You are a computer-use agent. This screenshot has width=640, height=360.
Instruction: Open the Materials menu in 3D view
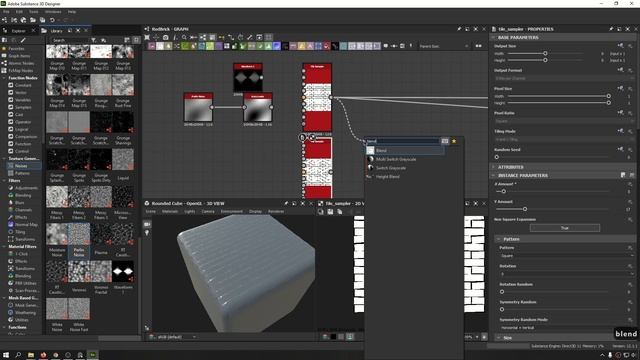[x=170, y=211]
